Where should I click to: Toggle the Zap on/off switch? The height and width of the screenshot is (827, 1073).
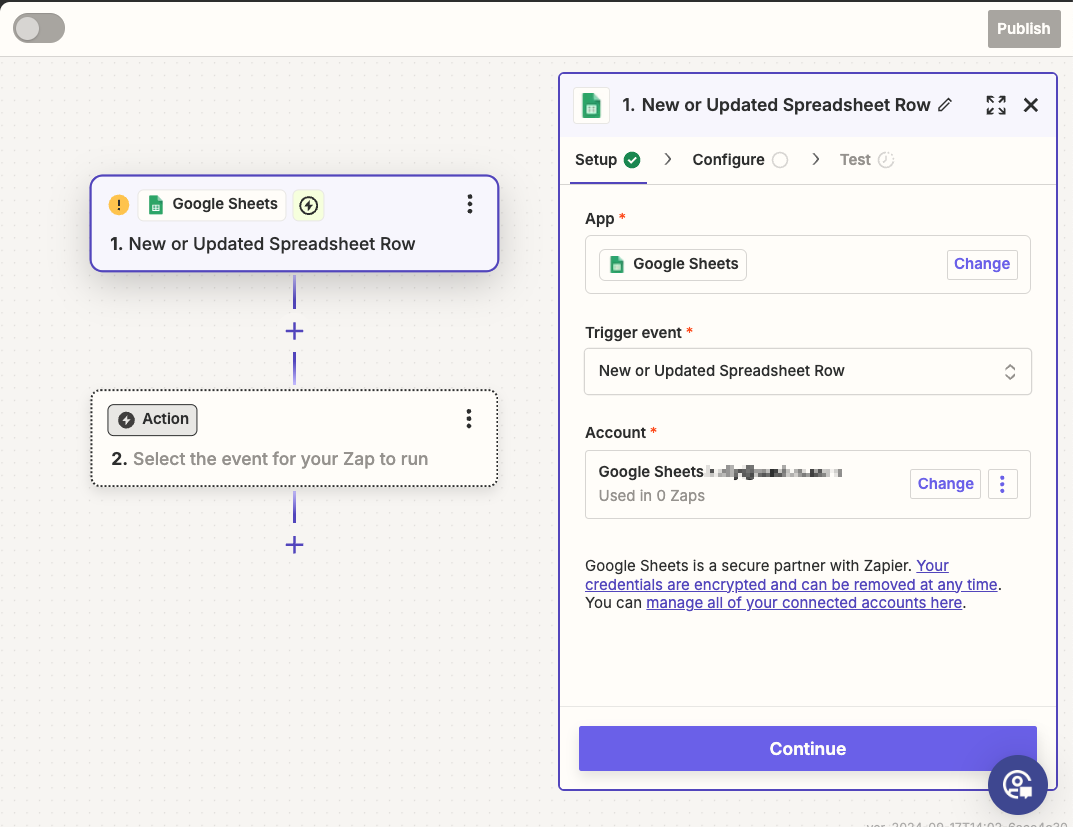pyautogui.click(x=39, y=29)
